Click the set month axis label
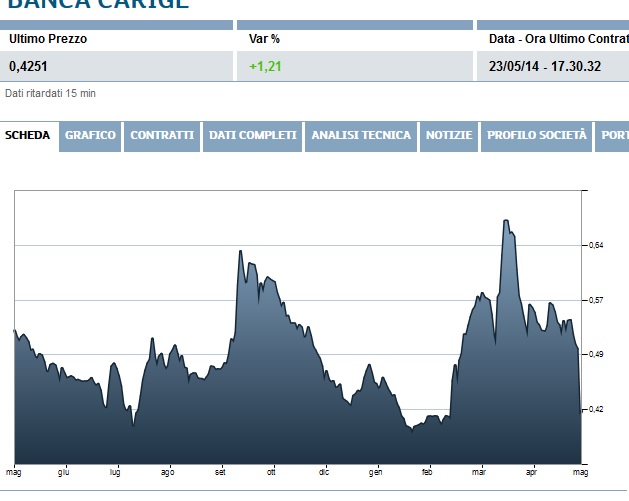The image size is (629, 501). [x=220, y=472]
